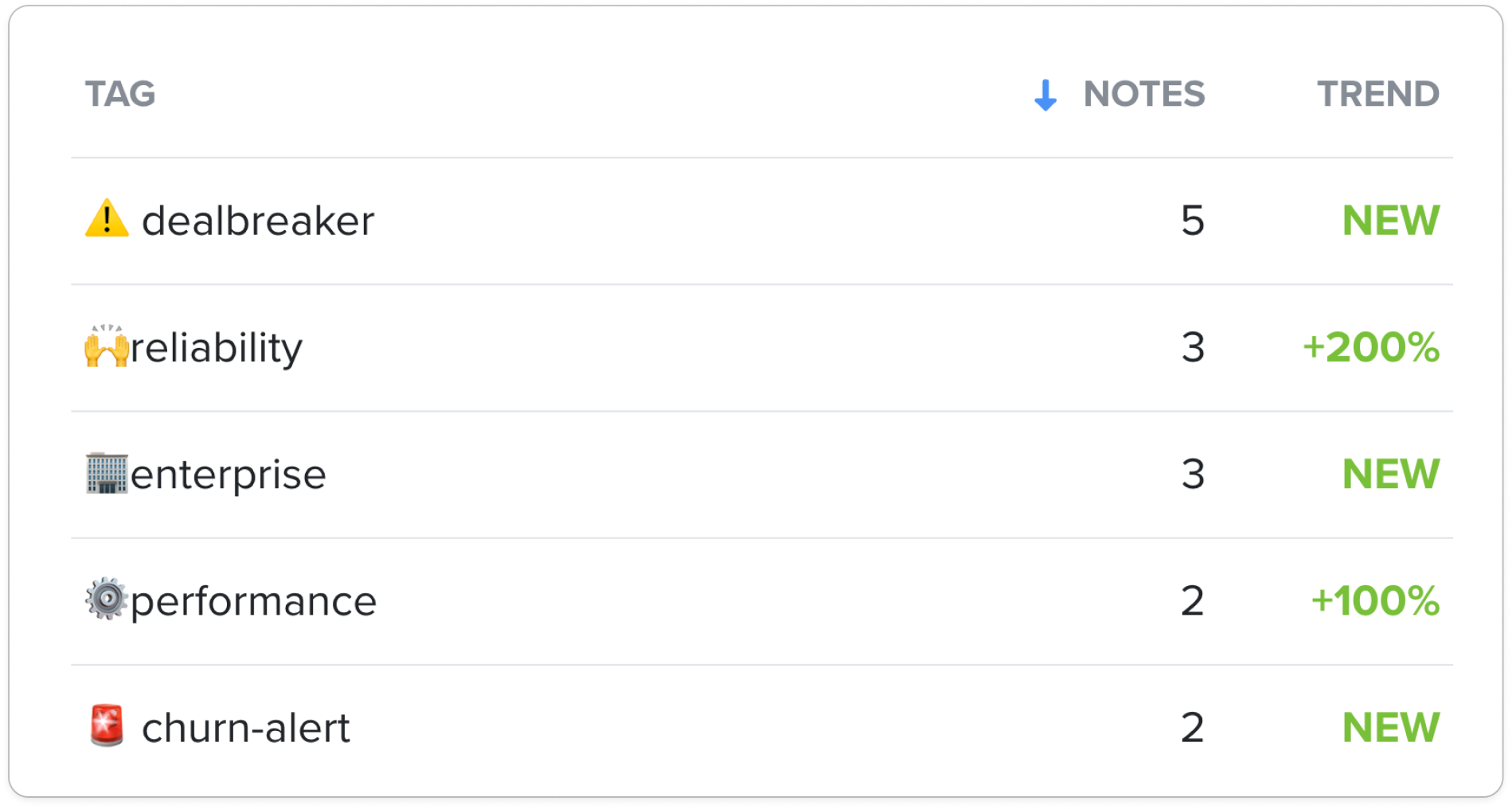
Task: Click the gear icon beside performance
Action: [x=107, y=600]
